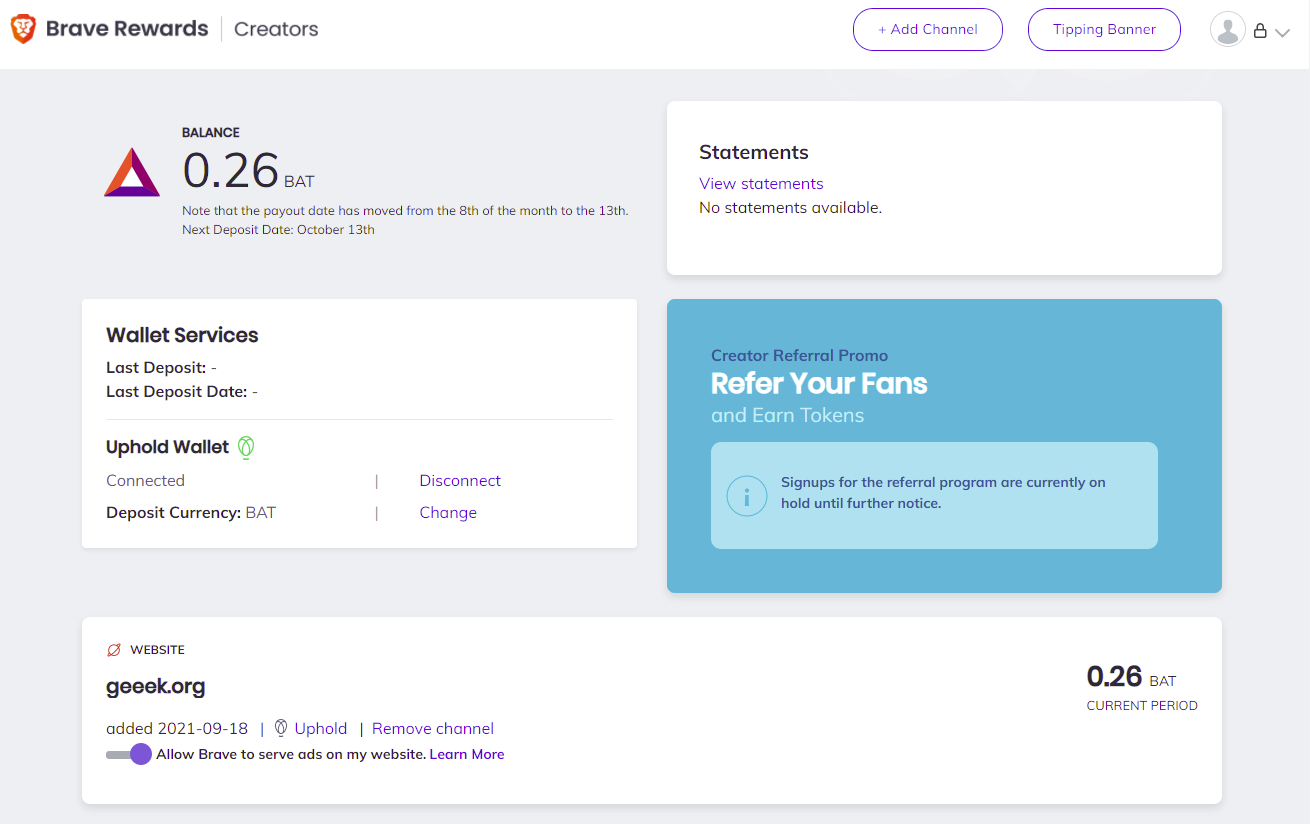The height and width of the screenshot is (824, 1310).
Task: Open the Tipping Banner editor
Action: coord(1104,29)
